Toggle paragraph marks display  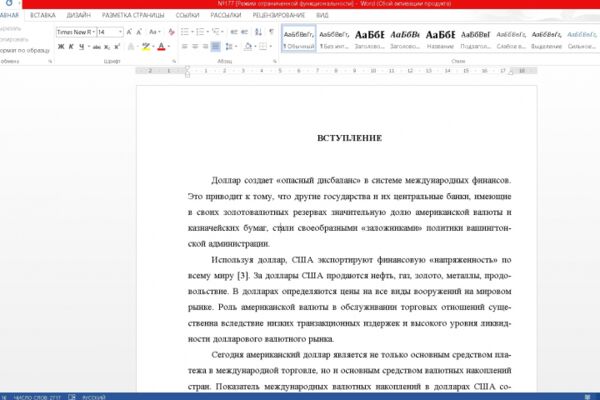(x=271, y=32)
